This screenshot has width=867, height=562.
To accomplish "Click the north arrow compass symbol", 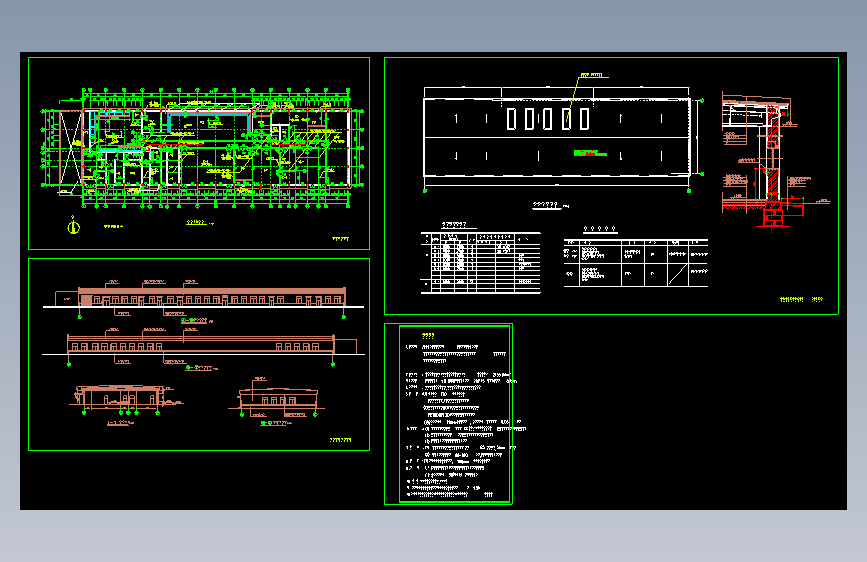I will (x=74, y=225).
